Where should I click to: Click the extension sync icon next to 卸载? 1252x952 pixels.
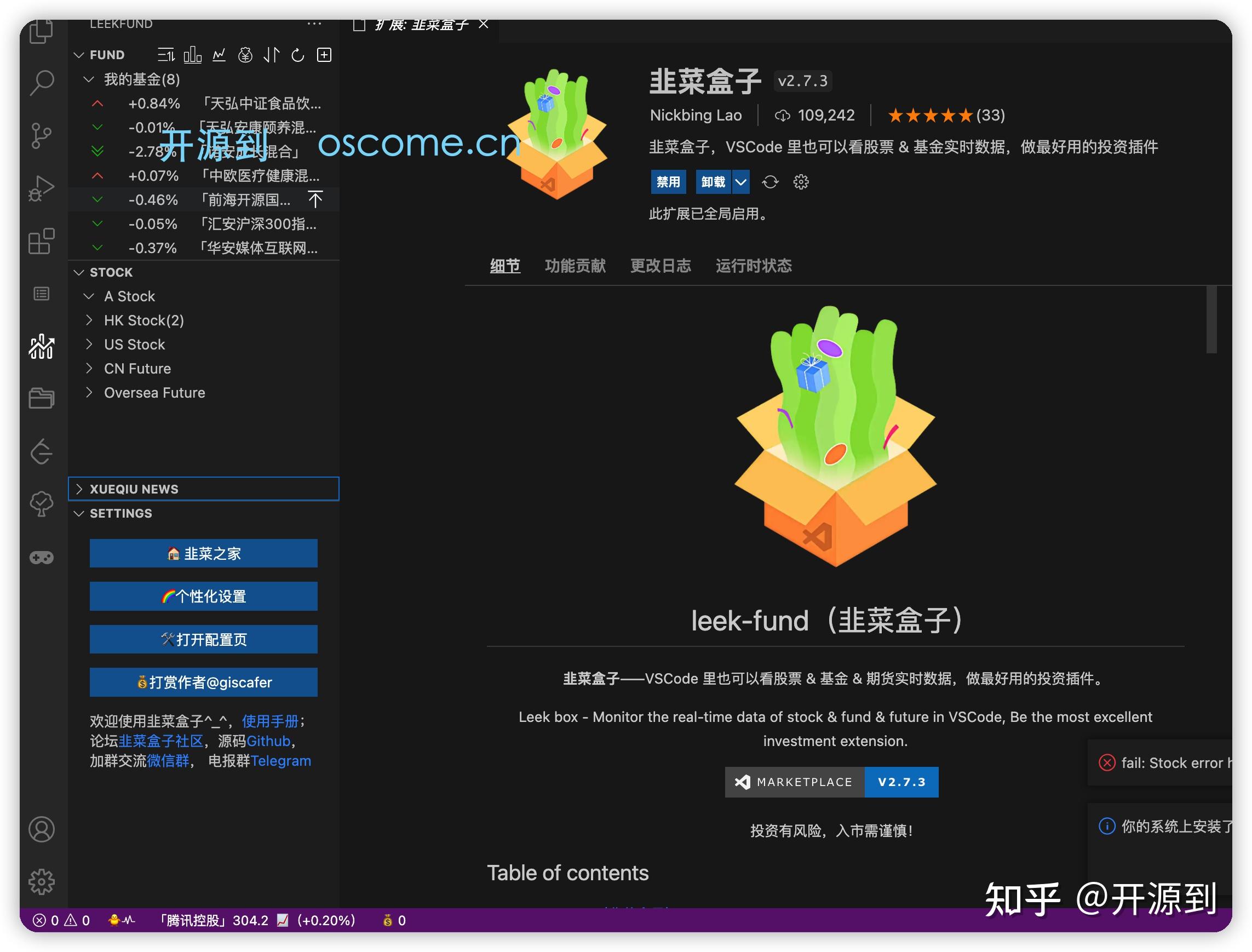coord(770,182)
